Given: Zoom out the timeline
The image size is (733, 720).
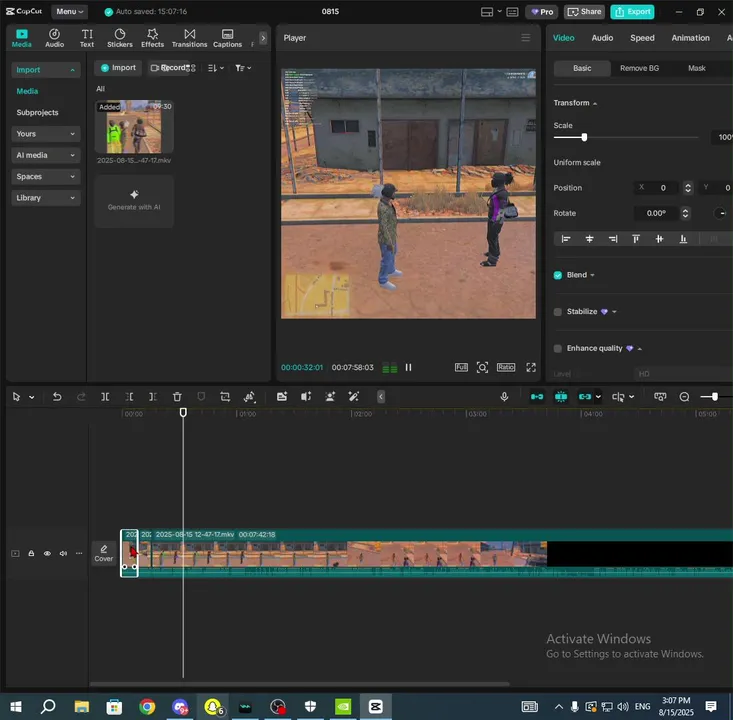Looking at the screenshot, I should 684,397.
